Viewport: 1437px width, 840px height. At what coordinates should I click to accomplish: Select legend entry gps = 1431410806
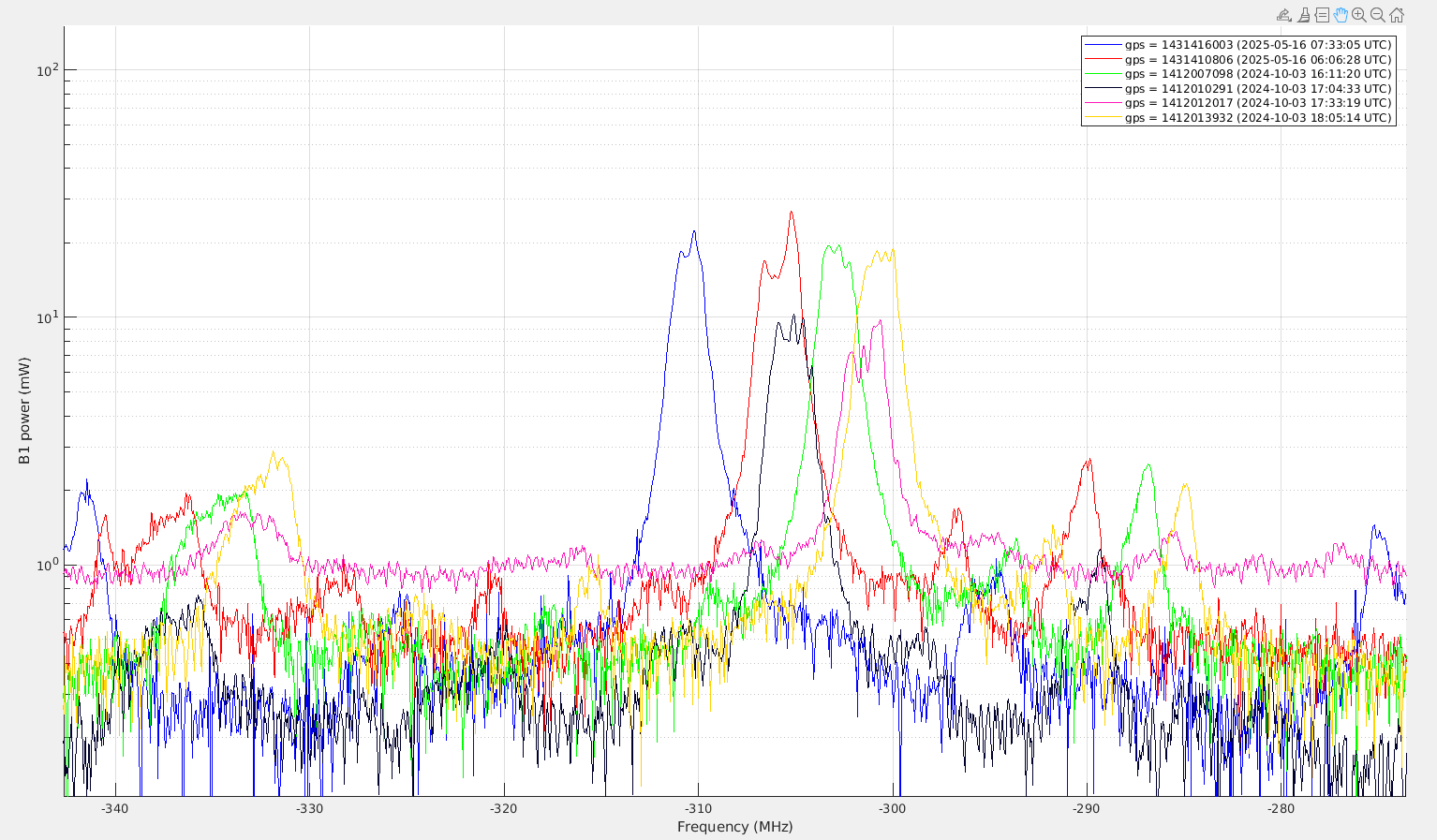[1238, 59]
